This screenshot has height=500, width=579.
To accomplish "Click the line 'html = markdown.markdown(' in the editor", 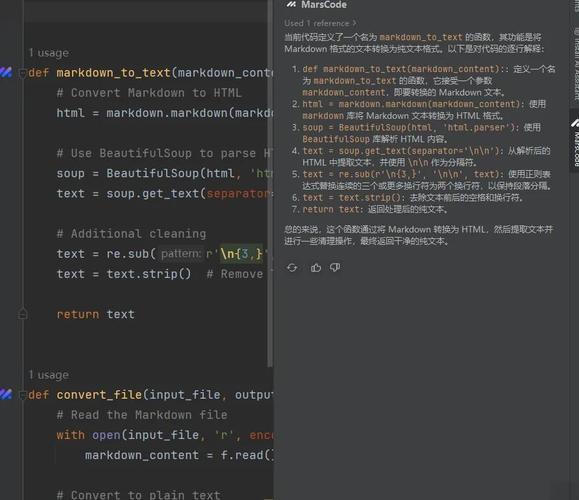I will point(165,113).
